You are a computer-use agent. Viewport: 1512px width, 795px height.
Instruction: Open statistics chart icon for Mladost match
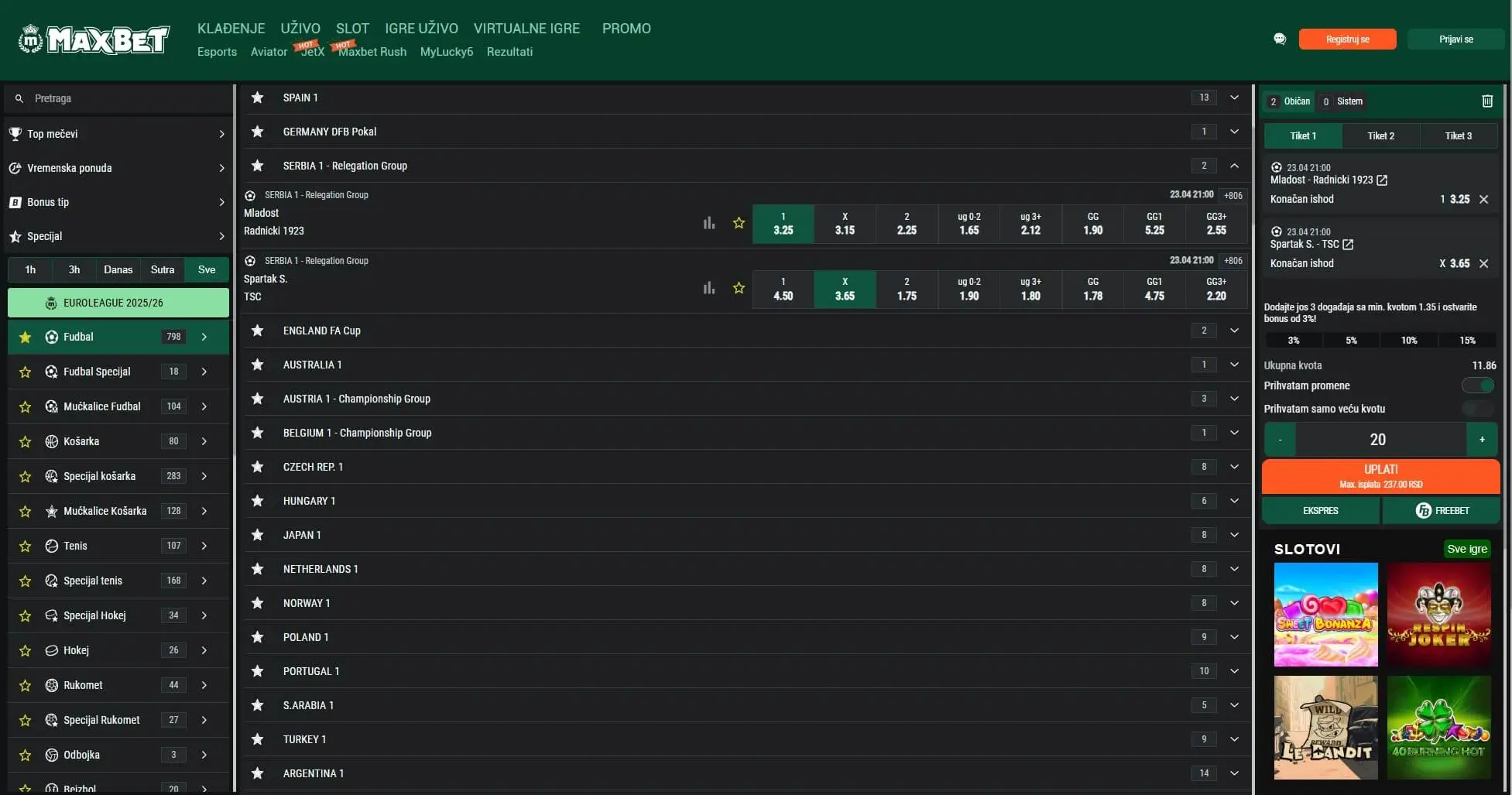click(708, 223)
